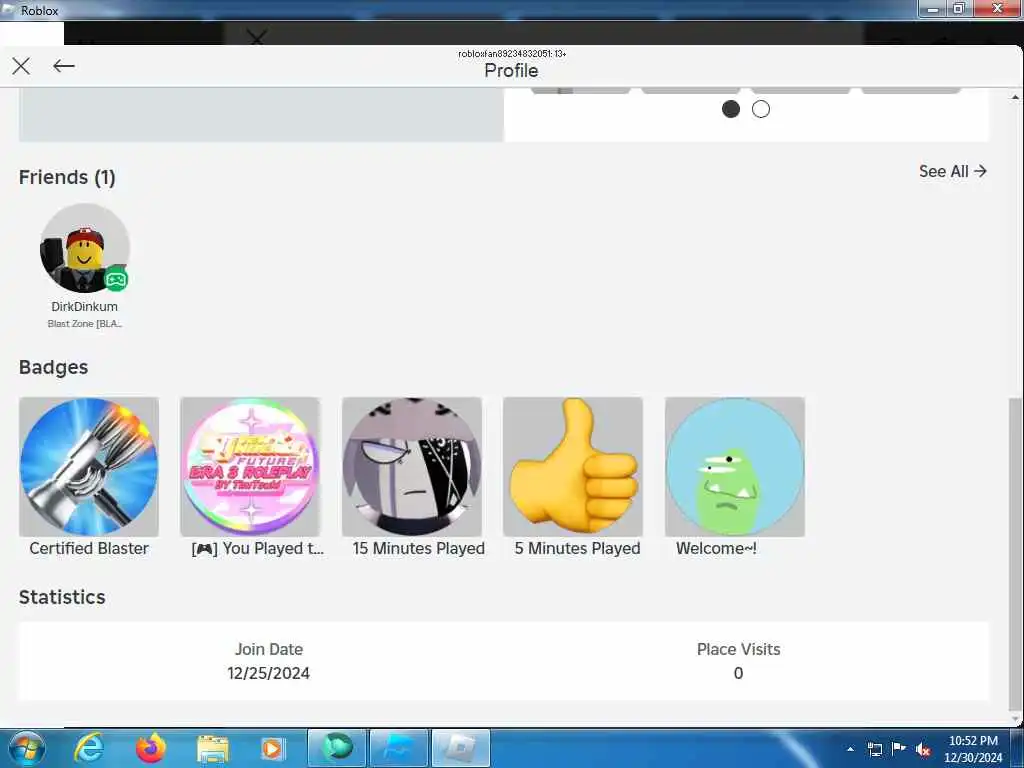
Task: Open DirkDinkum's friend avatar
Action: 85,248
